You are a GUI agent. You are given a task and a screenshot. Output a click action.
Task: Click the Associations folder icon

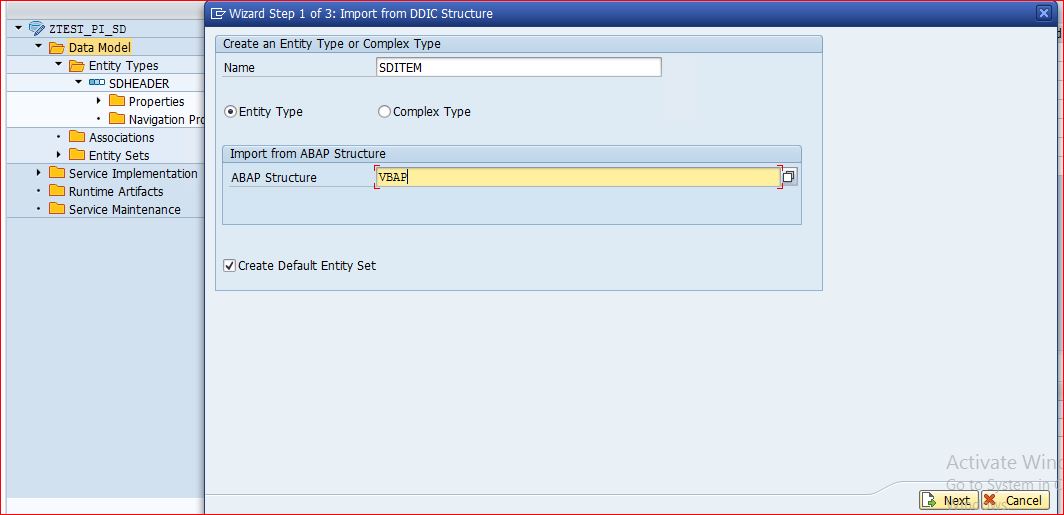[x=77, y=137]
